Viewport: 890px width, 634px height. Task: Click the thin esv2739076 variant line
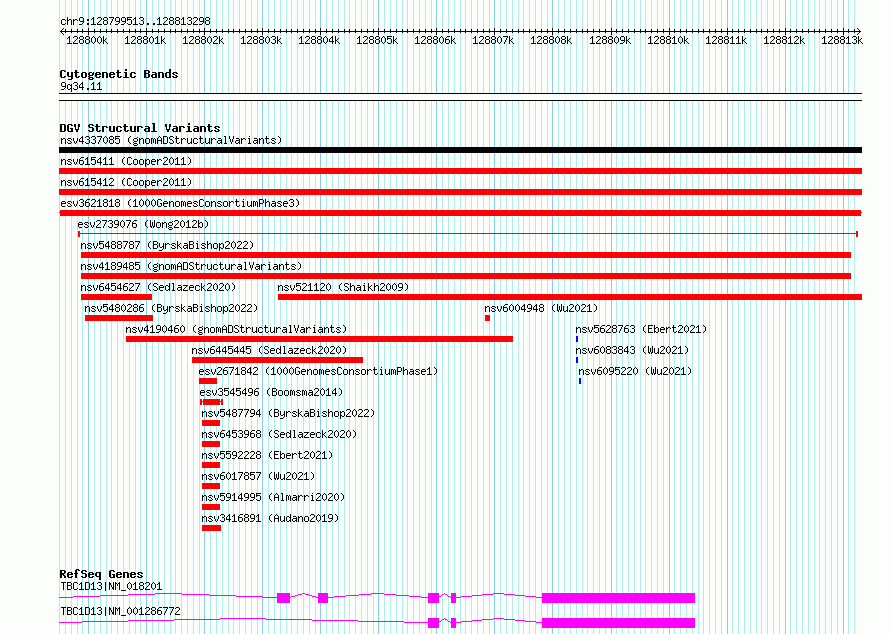[x=468, y=234]
